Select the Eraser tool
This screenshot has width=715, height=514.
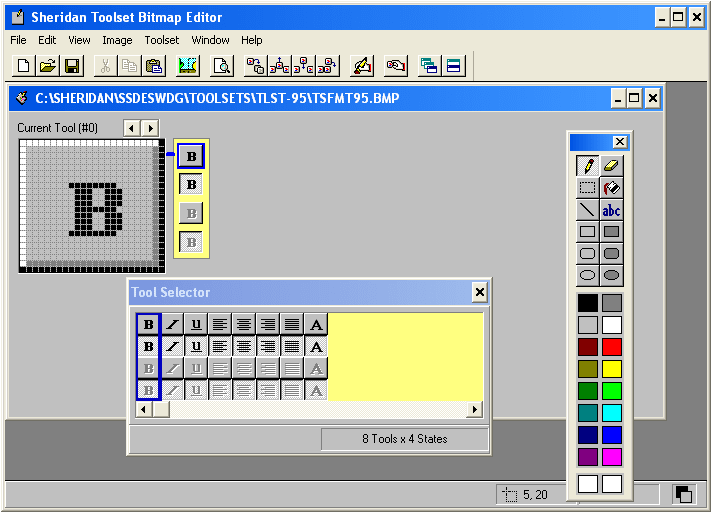(611, 165)
